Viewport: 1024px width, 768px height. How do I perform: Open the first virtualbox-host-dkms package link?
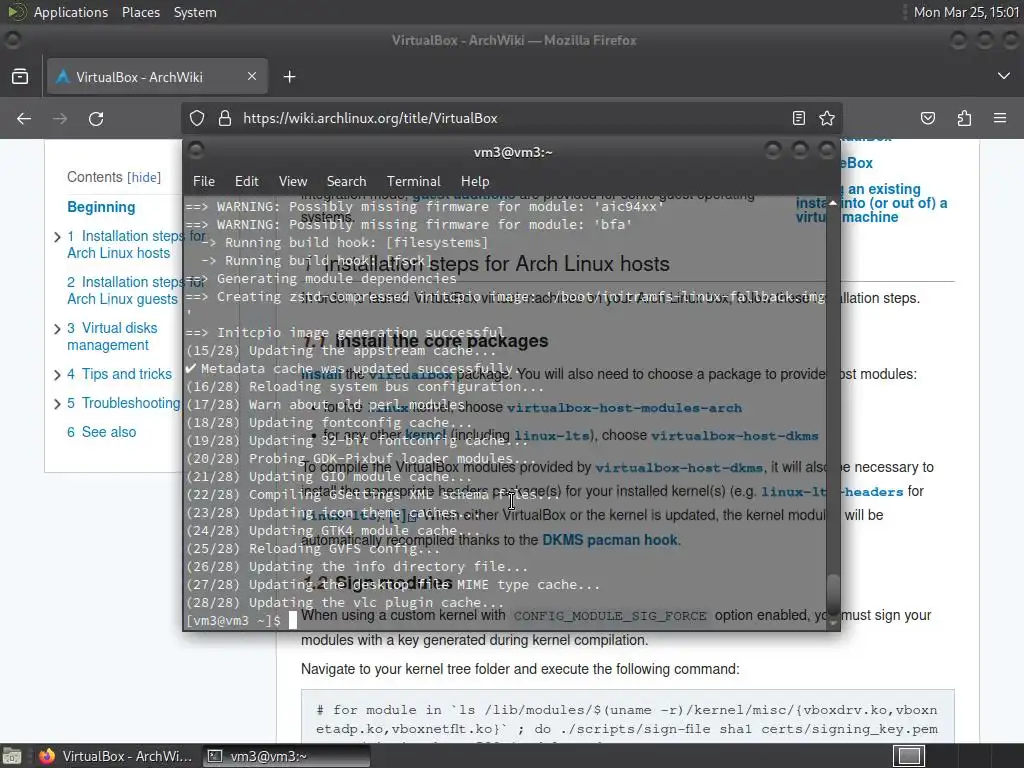(x=735, y=436)
